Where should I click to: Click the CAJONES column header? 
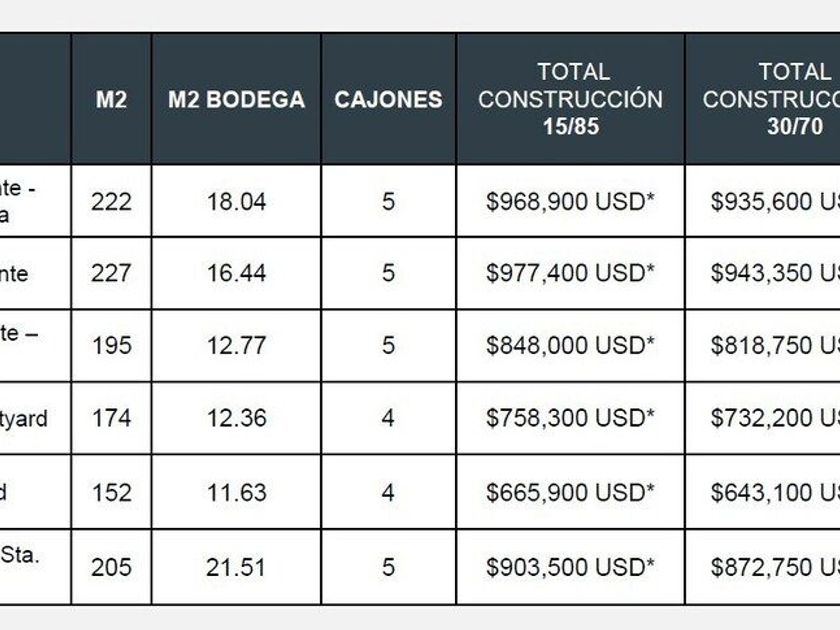(x=388, y=100)
